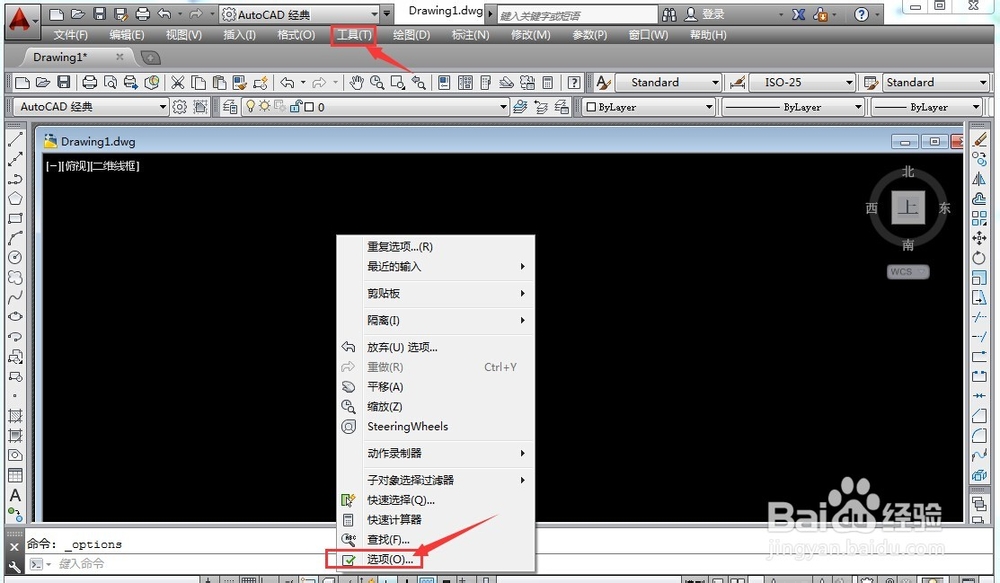1000x583 pixels.
Task: Click the ViewCube top face 上
Action: click(908, 207)
